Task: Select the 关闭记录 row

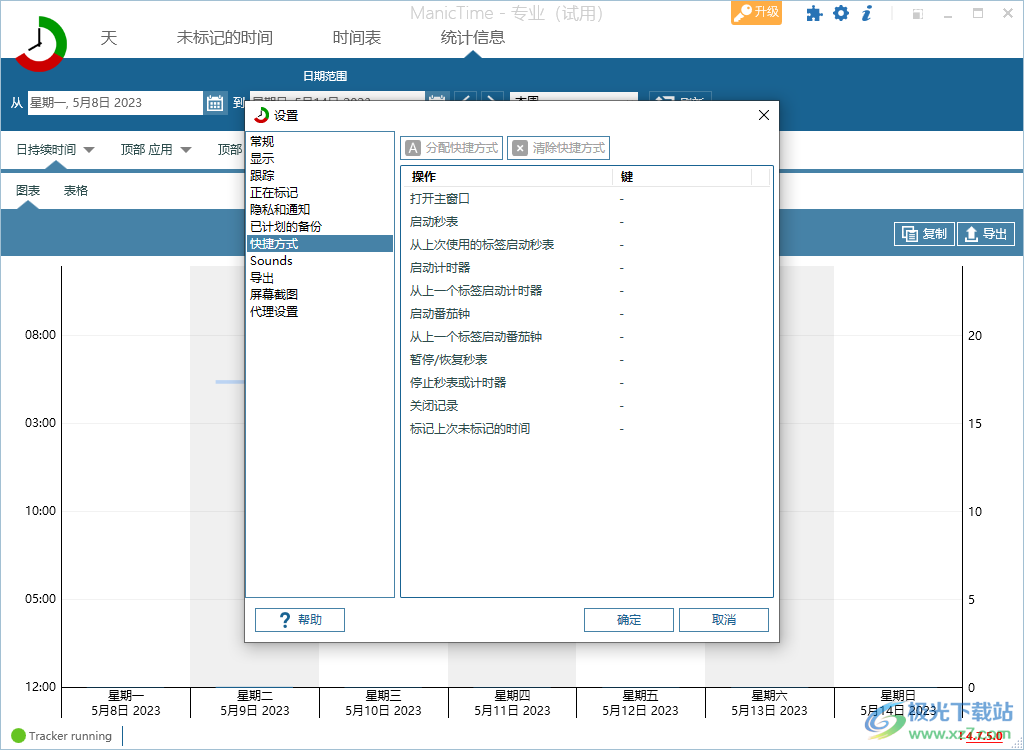Action: [586, 406]
